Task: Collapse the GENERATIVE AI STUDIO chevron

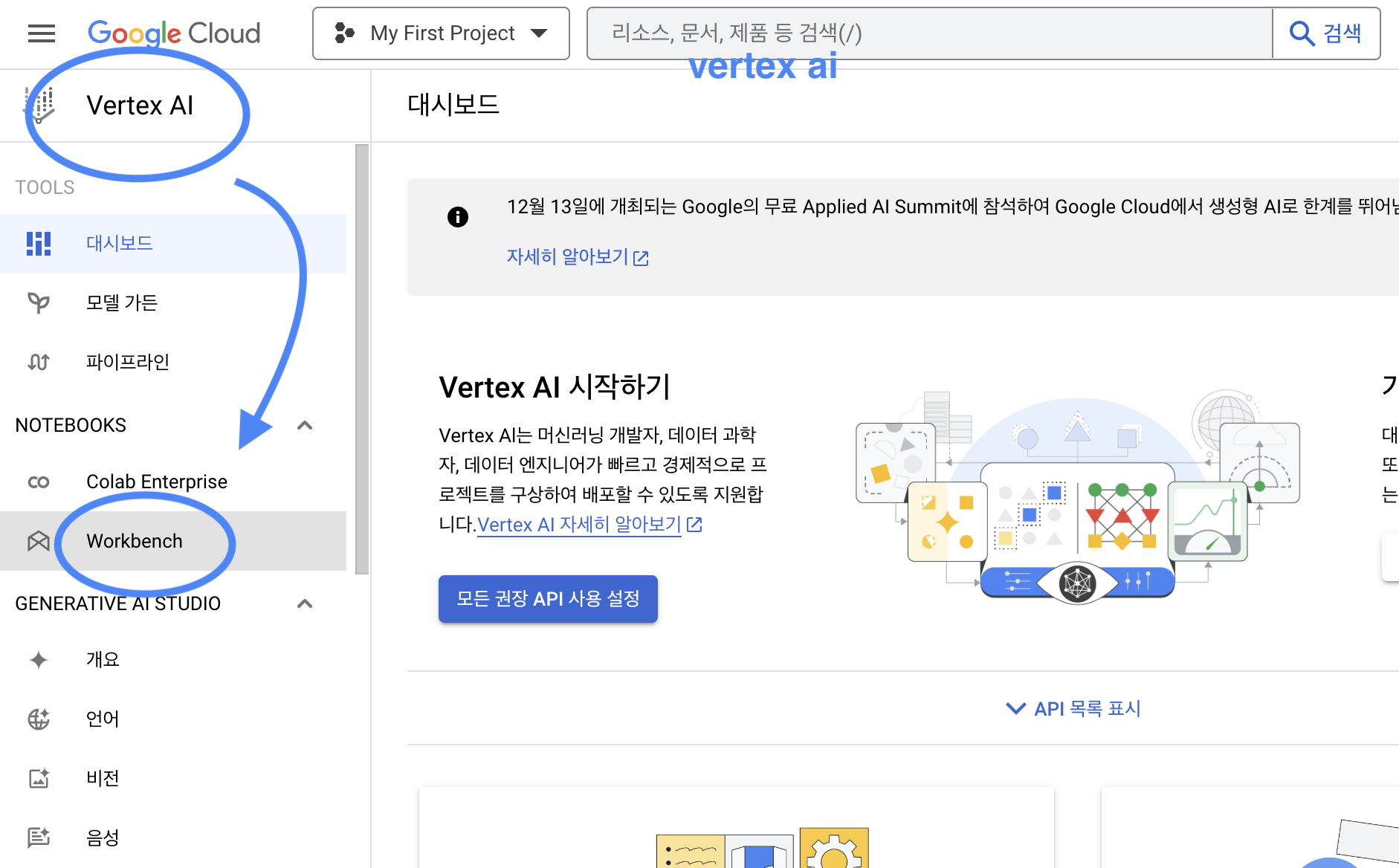Action: (x=305, y=603)
